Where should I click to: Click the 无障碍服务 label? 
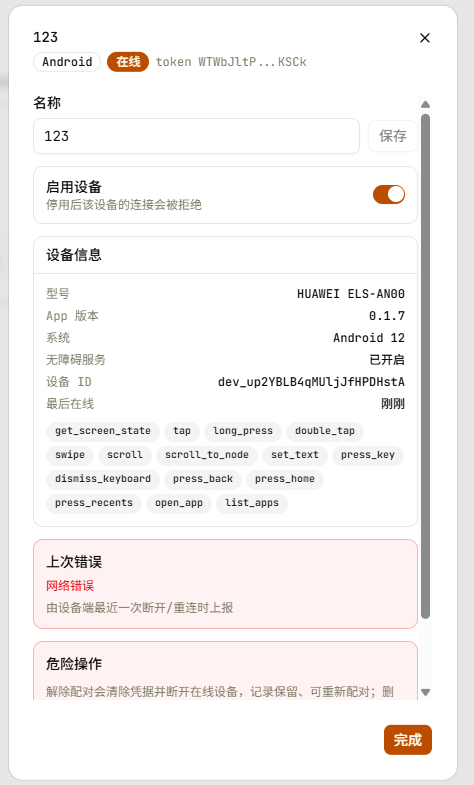click(x=76, y=360)
